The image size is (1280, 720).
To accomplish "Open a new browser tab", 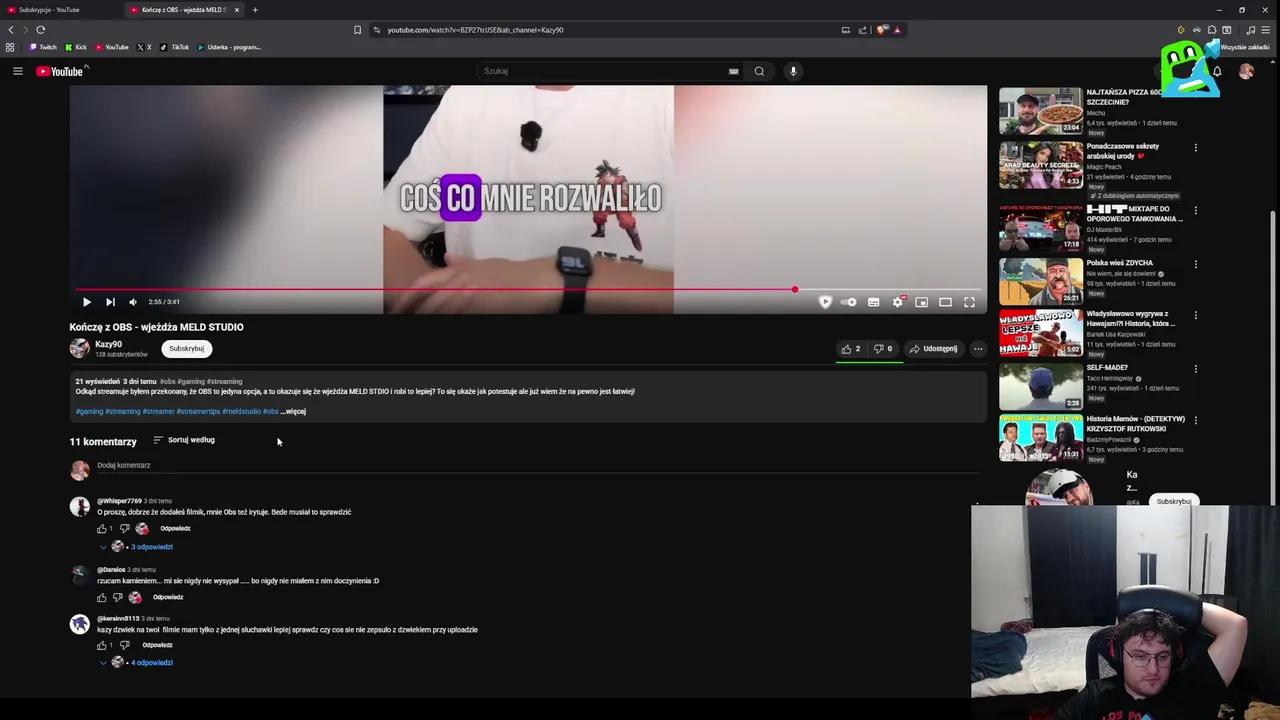I will click(x=255, y=10).
